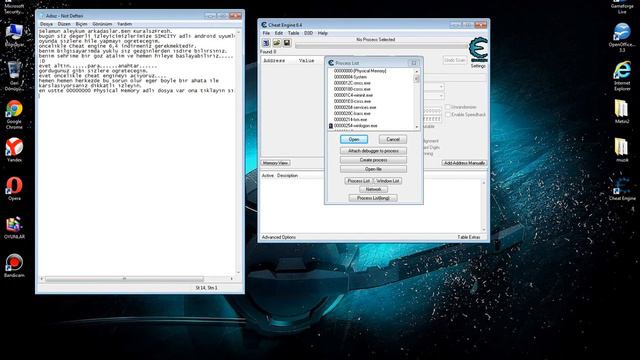Click the Memory View button
640x360 pixels.
tap(276, 163)
